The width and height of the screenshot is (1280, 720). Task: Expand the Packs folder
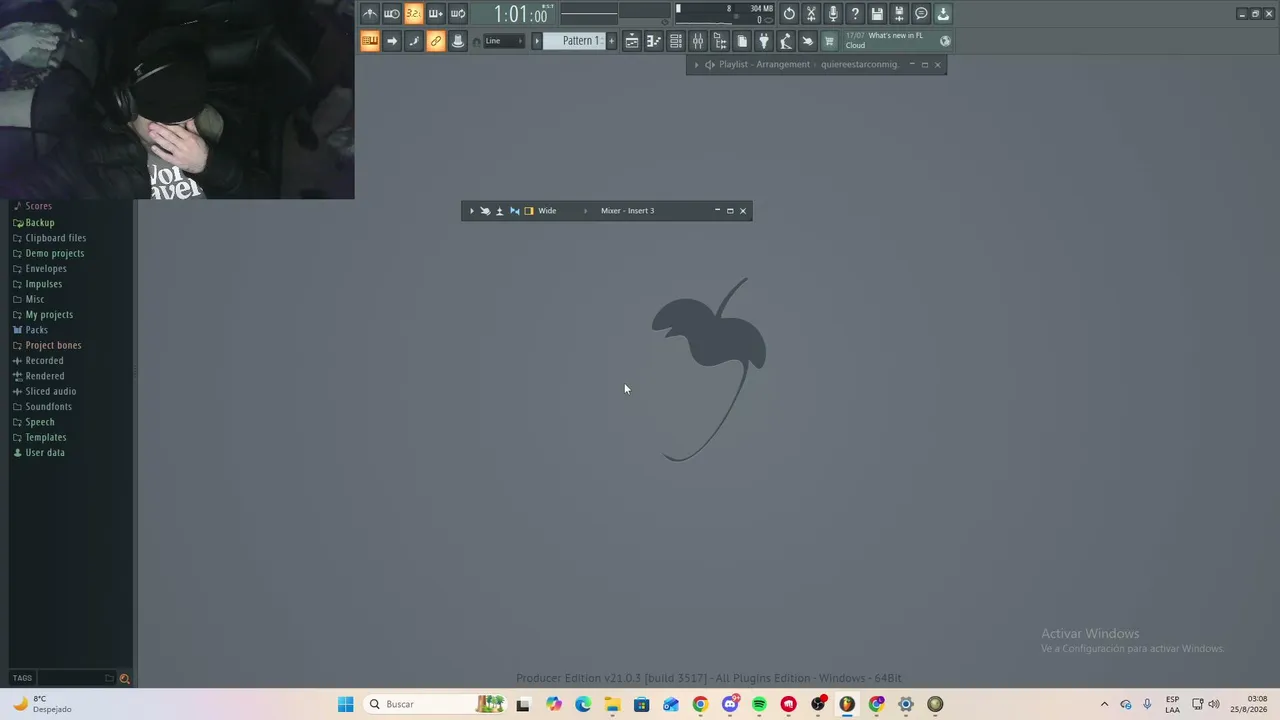pyautogui.click(x=36, y=330)
